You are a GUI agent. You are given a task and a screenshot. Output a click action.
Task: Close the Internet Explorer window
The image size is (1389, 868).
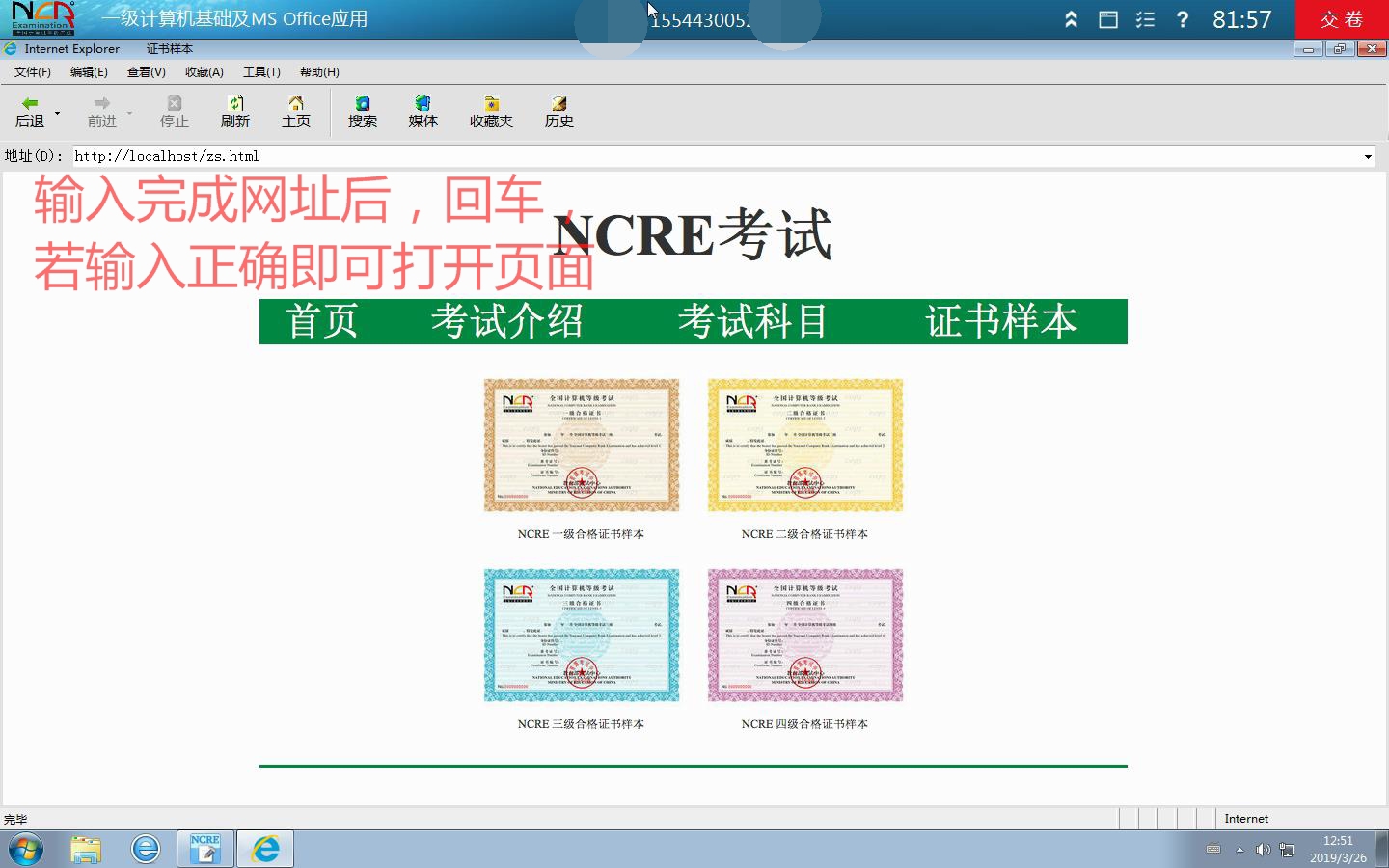point(1372,49)
